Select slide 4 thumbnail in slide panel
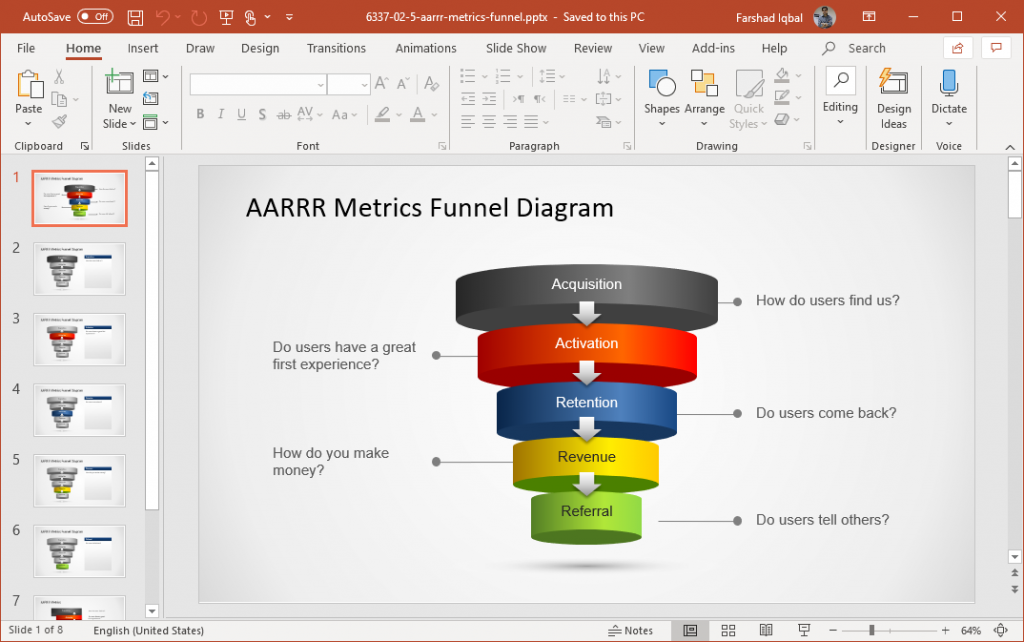Viewport: 1024px width, 642px height. point(79,410)
